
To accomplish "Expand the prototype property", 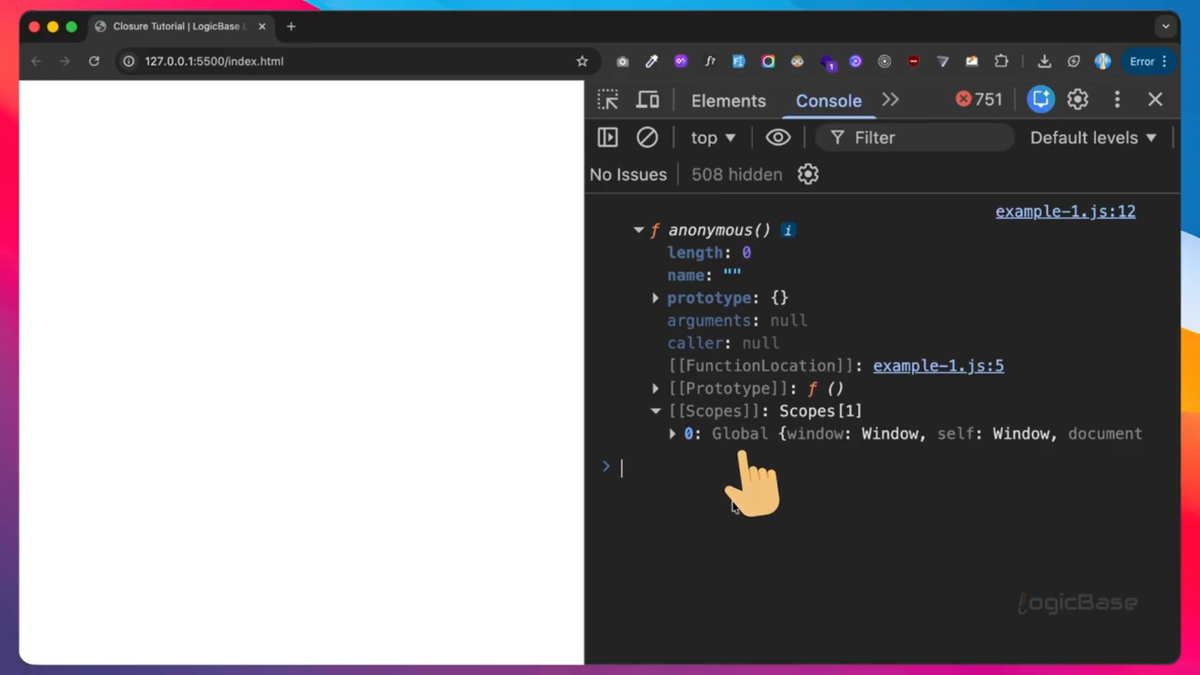I will tap(655, 297).
